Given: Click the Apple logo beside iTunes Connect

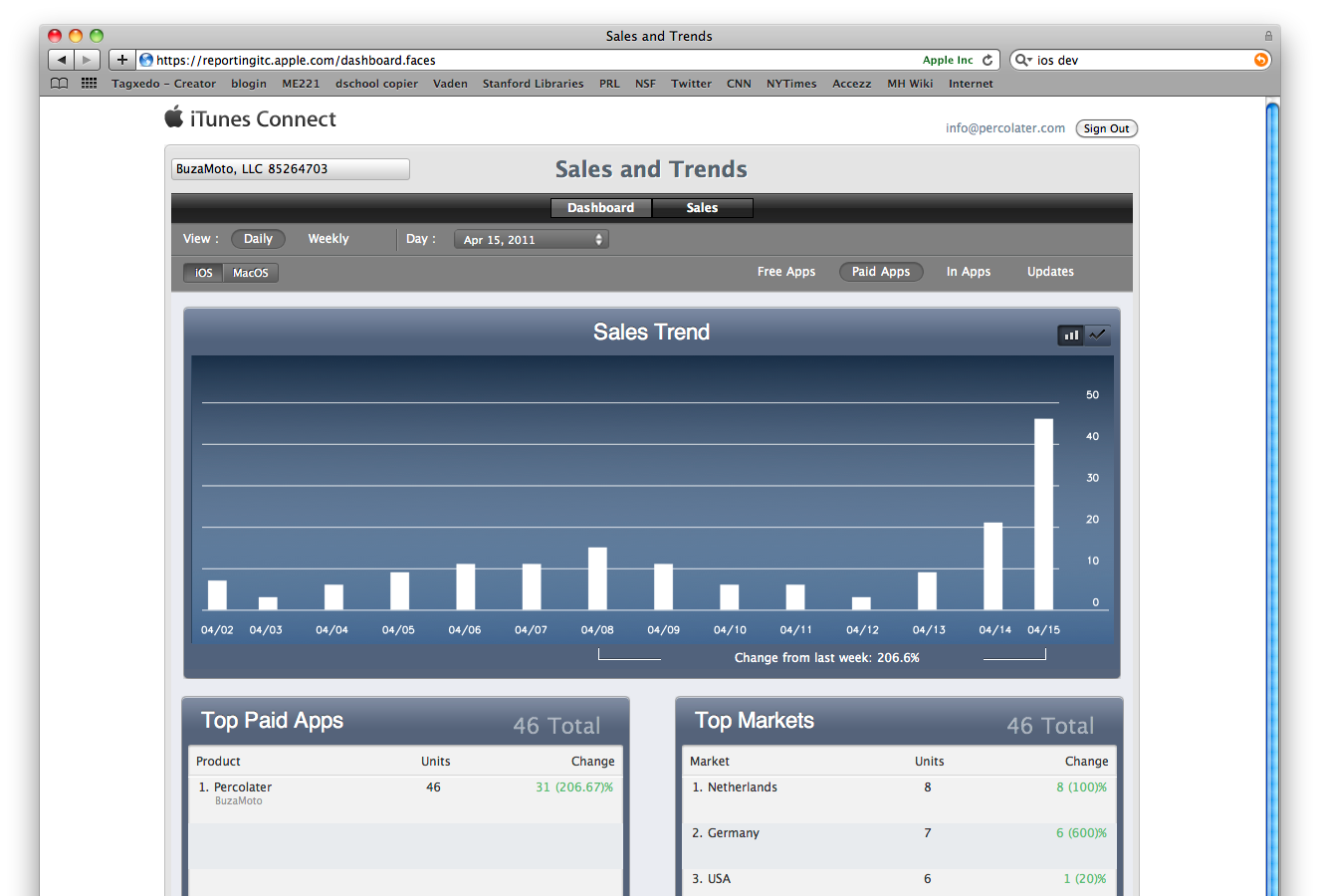Looking at the screenshot, I should (174, 117).
